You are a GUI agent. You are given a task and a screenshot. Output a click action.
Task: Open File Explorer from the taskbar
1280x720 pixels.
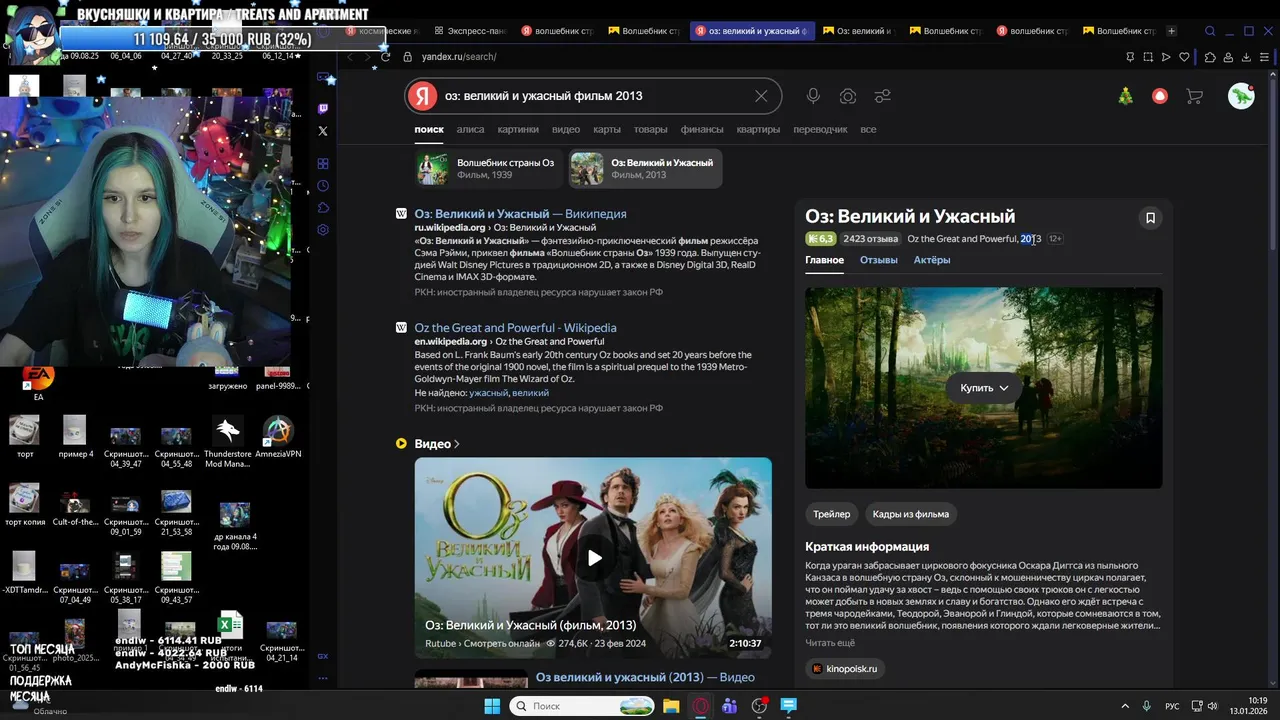point(671,706)
